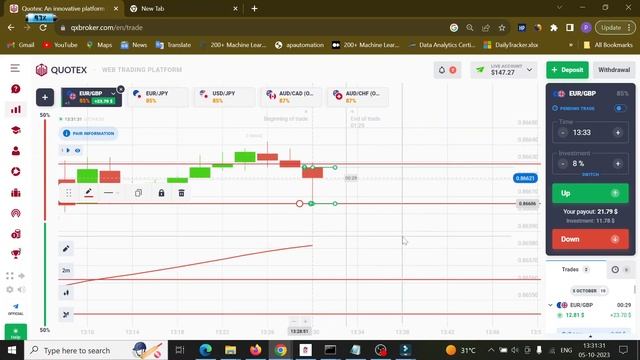
Task: Open drawing tools pencil button on chart
Action: (x=66, y=249)
